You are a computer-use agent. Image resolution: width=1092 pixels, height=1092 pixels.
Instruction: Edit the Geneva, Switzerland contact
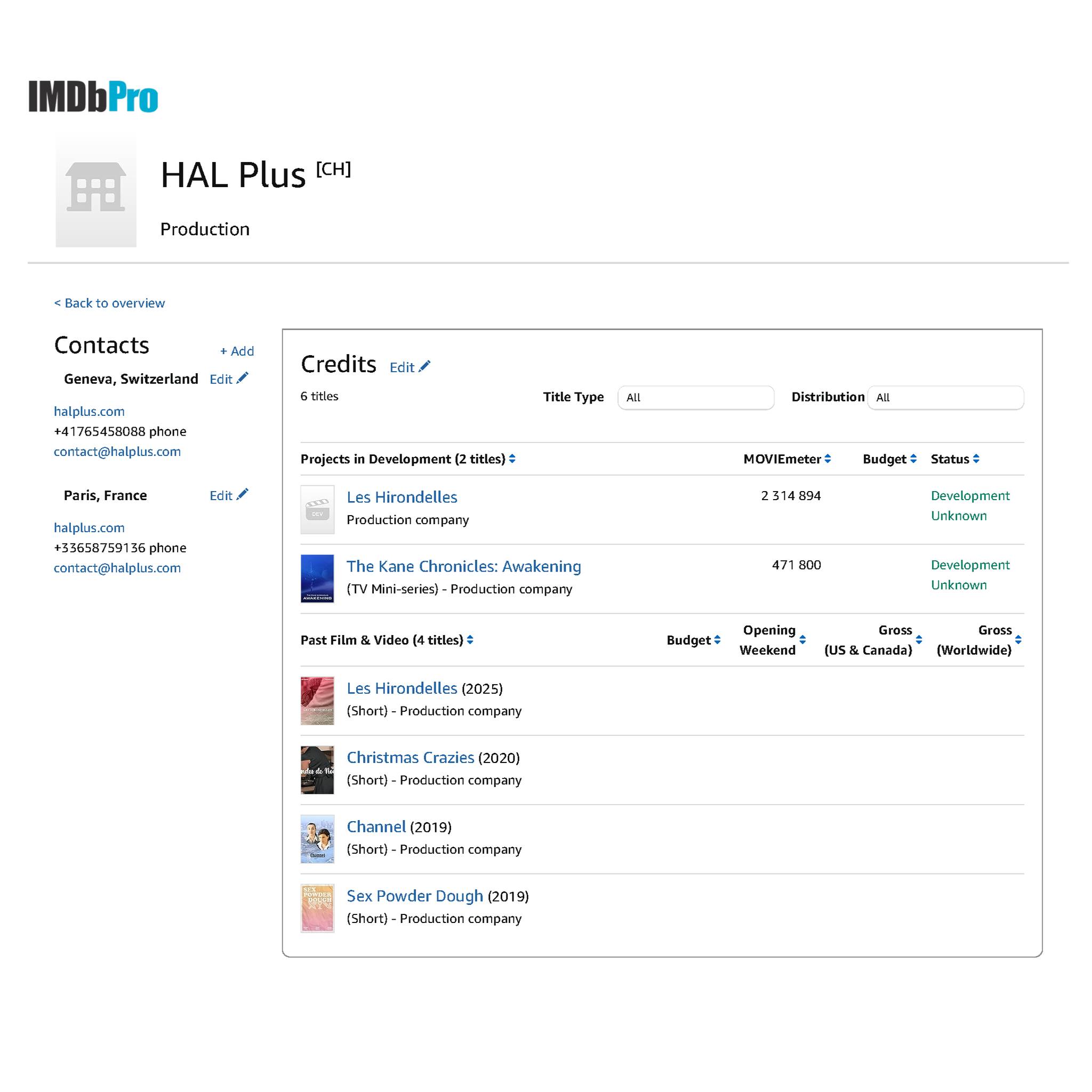point(221,379)
